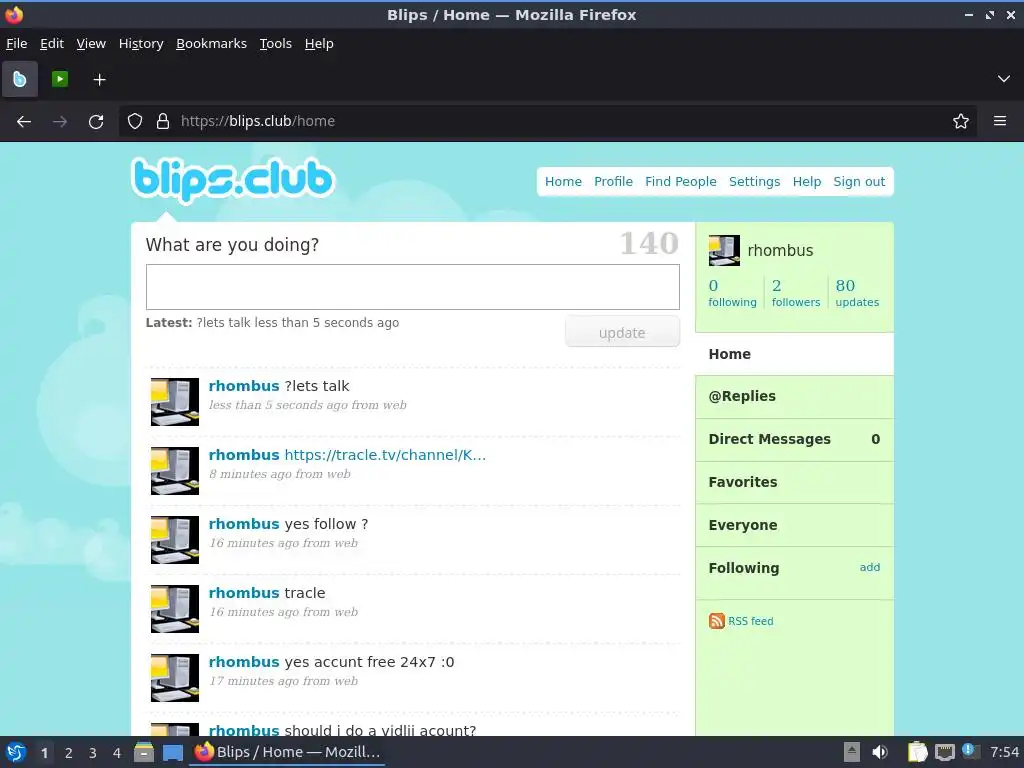
Task: Open the History menu
Action: click(x=141, y=44)
